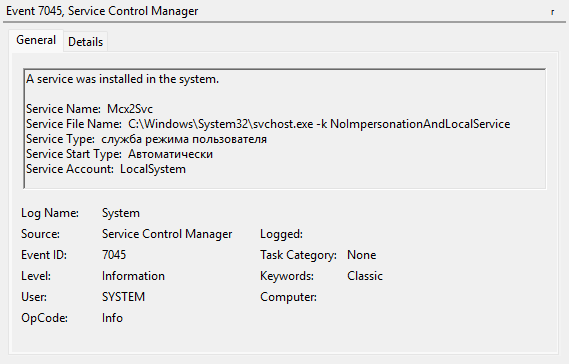Screen dimensions: 569x364
Task: Click the Log Name value System
Action: pyautogui.click(x=120, y=213)
